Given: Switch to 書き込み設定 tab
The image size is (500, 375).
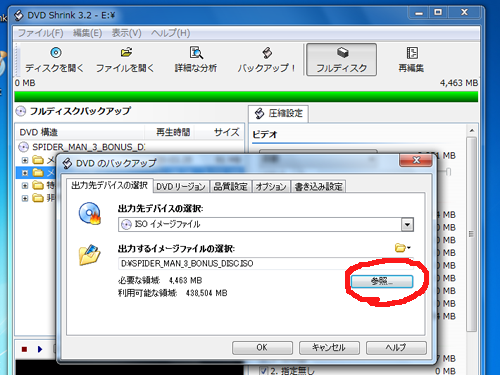Looking at the screenshot, I should [x=318, y=187].
